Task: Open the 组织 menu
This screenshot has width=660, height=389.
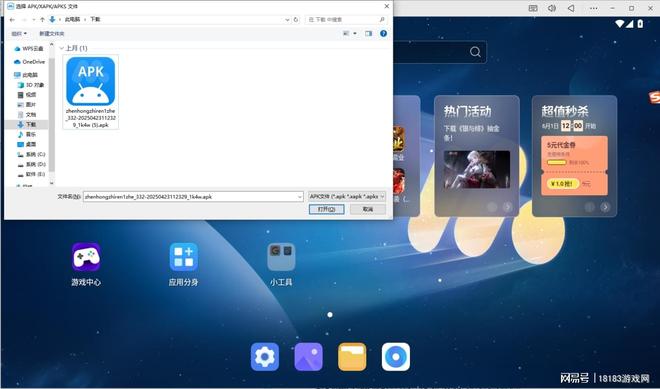Action: pos(19,33)
